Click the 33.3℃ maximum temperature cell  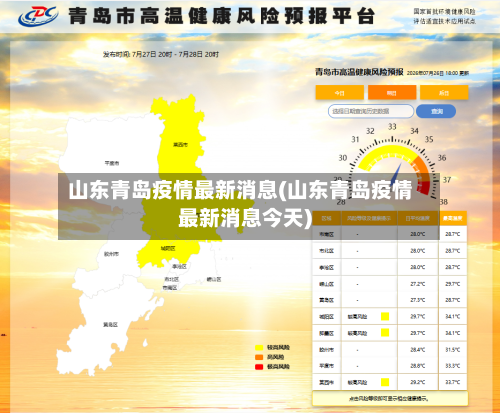453,366
